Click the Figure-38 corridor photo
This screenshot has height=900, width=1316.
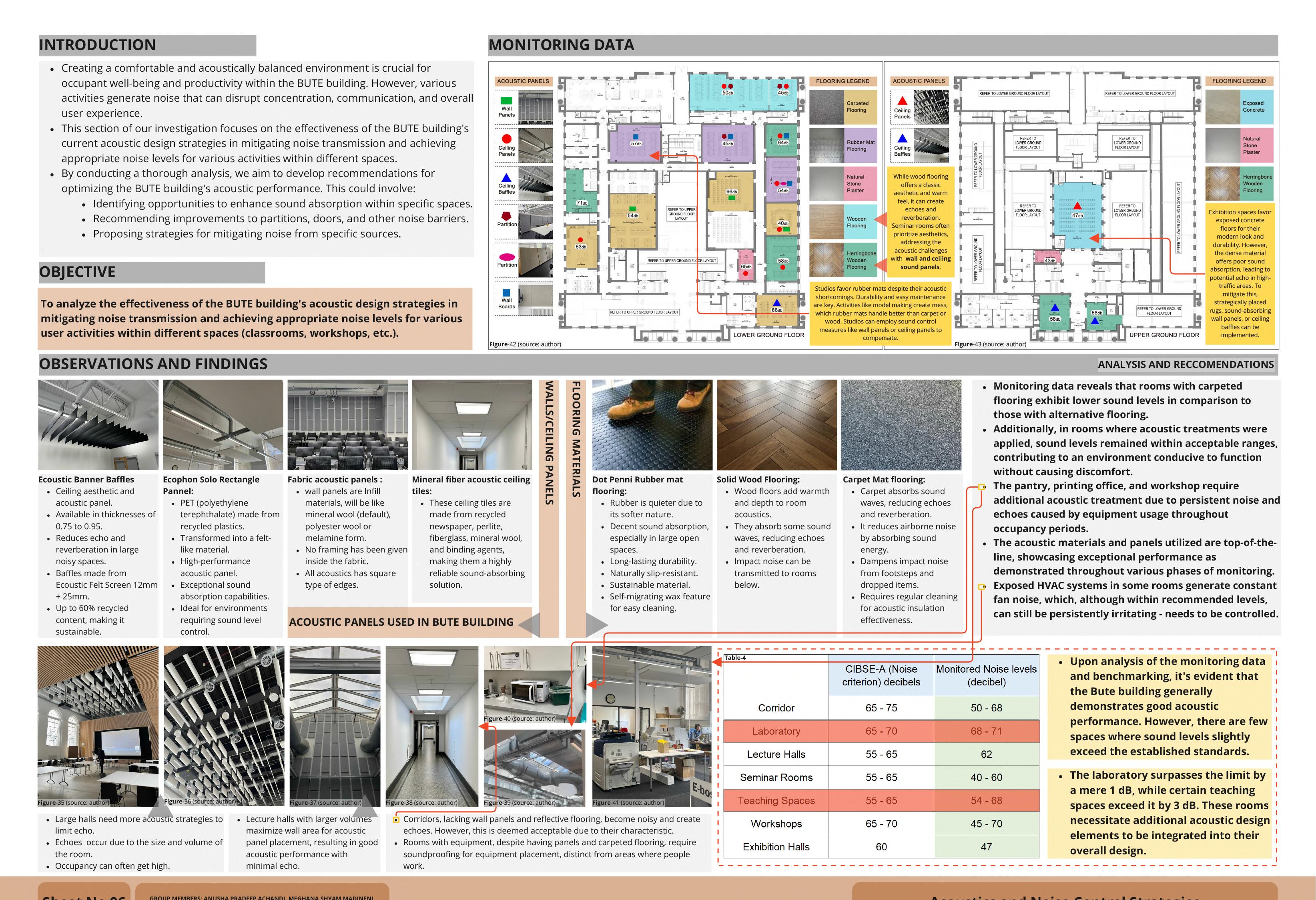tap(431, 725)
